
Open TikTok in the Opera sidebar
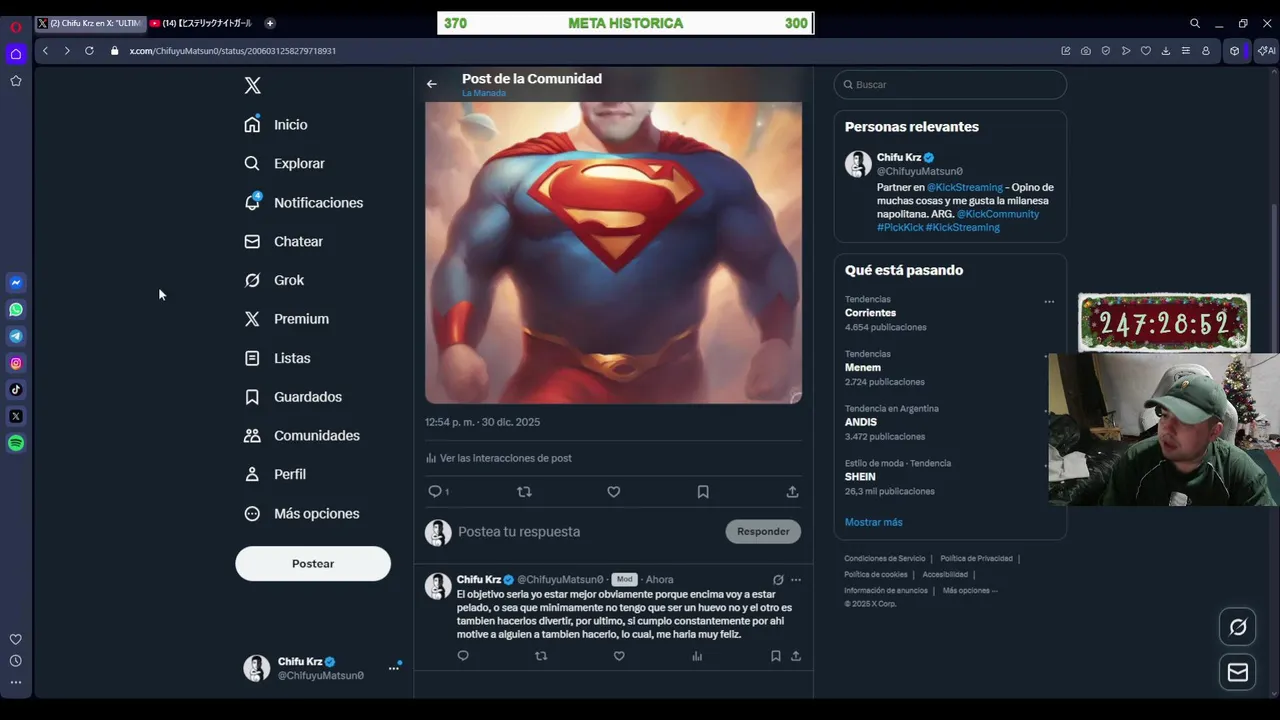[16, 390]
